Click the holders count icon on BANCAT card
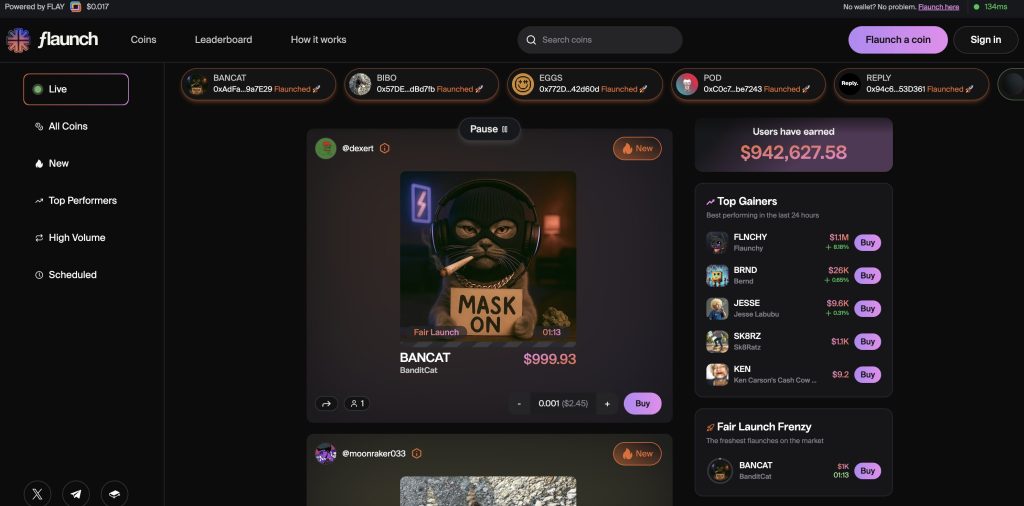The width and height of the screenshot is (1024, 506). coord(357,403)
